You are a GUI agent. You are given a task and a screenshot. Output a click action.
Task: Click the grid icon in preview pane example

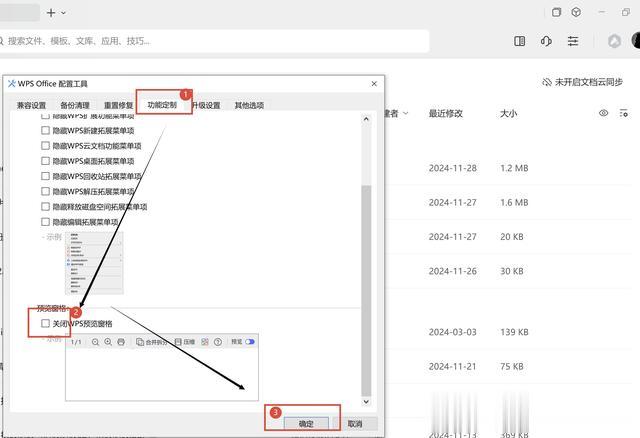(x=205, y=342)
